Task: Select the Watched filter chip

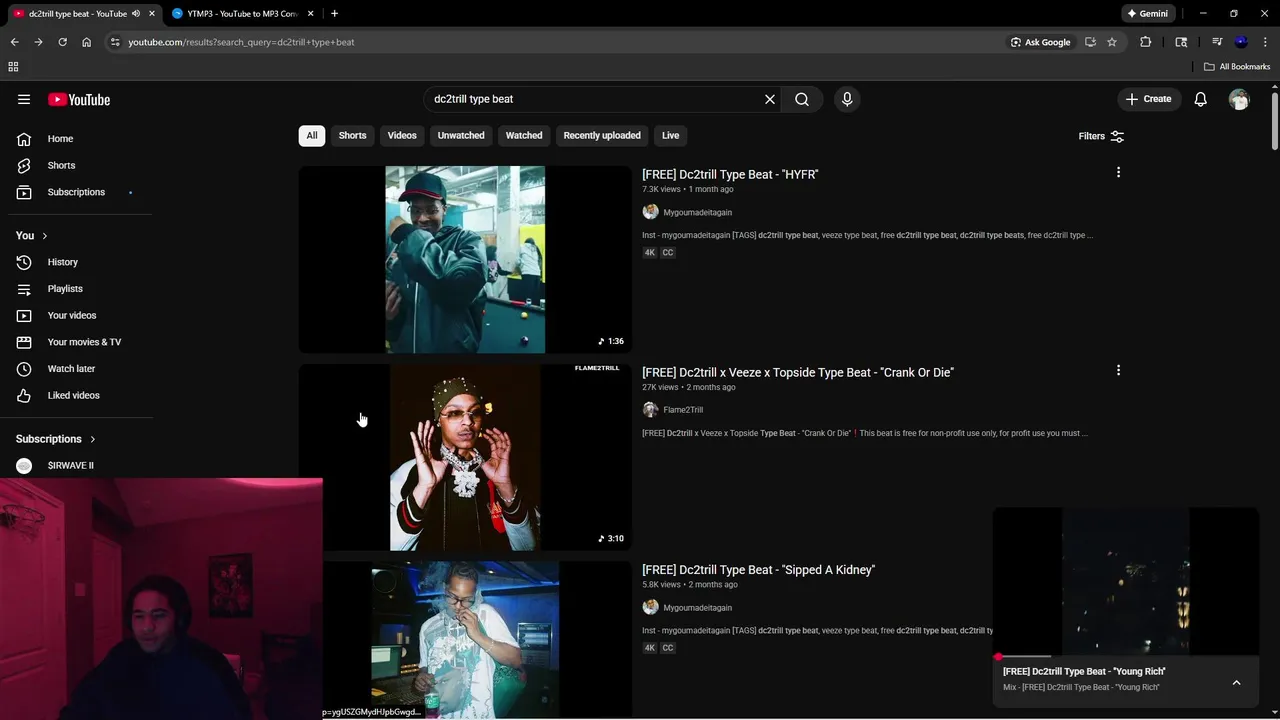Action: 524,136
